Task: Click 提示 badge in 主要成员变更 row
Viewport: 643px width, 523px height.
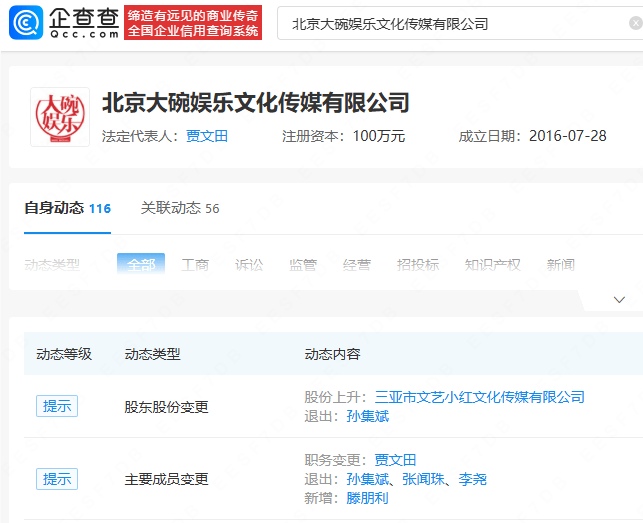Action: click(57, 479)
